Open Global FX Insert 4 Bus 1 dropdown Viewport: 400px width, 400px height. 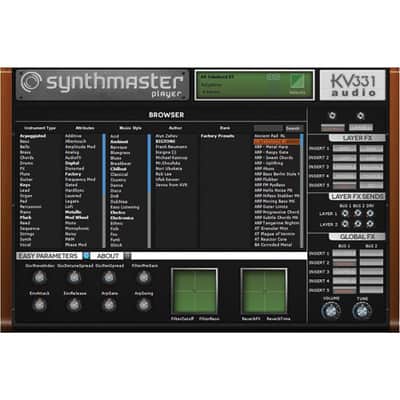tap(344, 281)
